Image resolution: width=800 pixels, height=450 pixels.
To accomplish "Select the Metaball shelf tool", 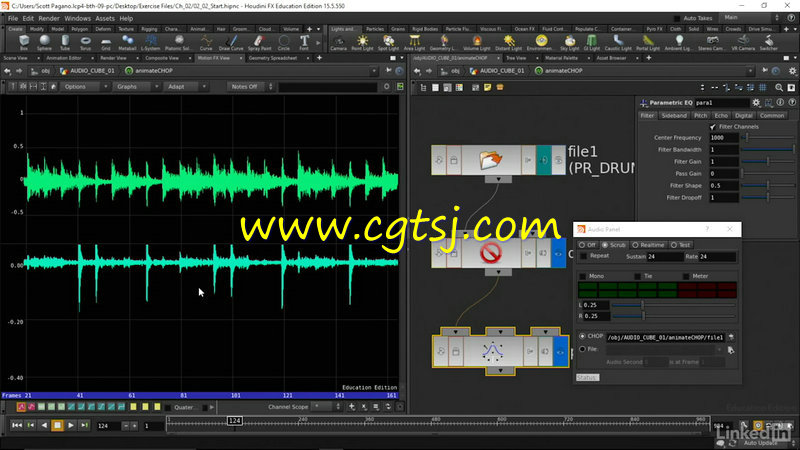I will pyautogui.click(x=127, y=42).
